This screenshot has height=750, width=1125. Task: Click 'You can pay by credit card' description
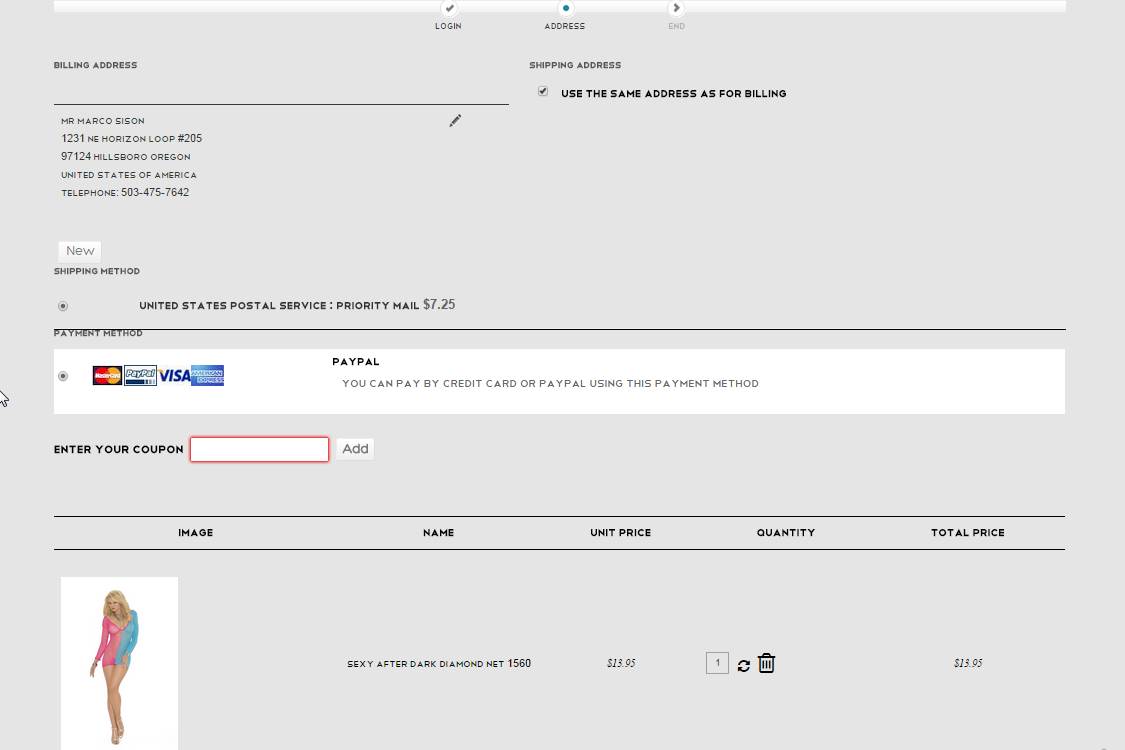(550, 383)
